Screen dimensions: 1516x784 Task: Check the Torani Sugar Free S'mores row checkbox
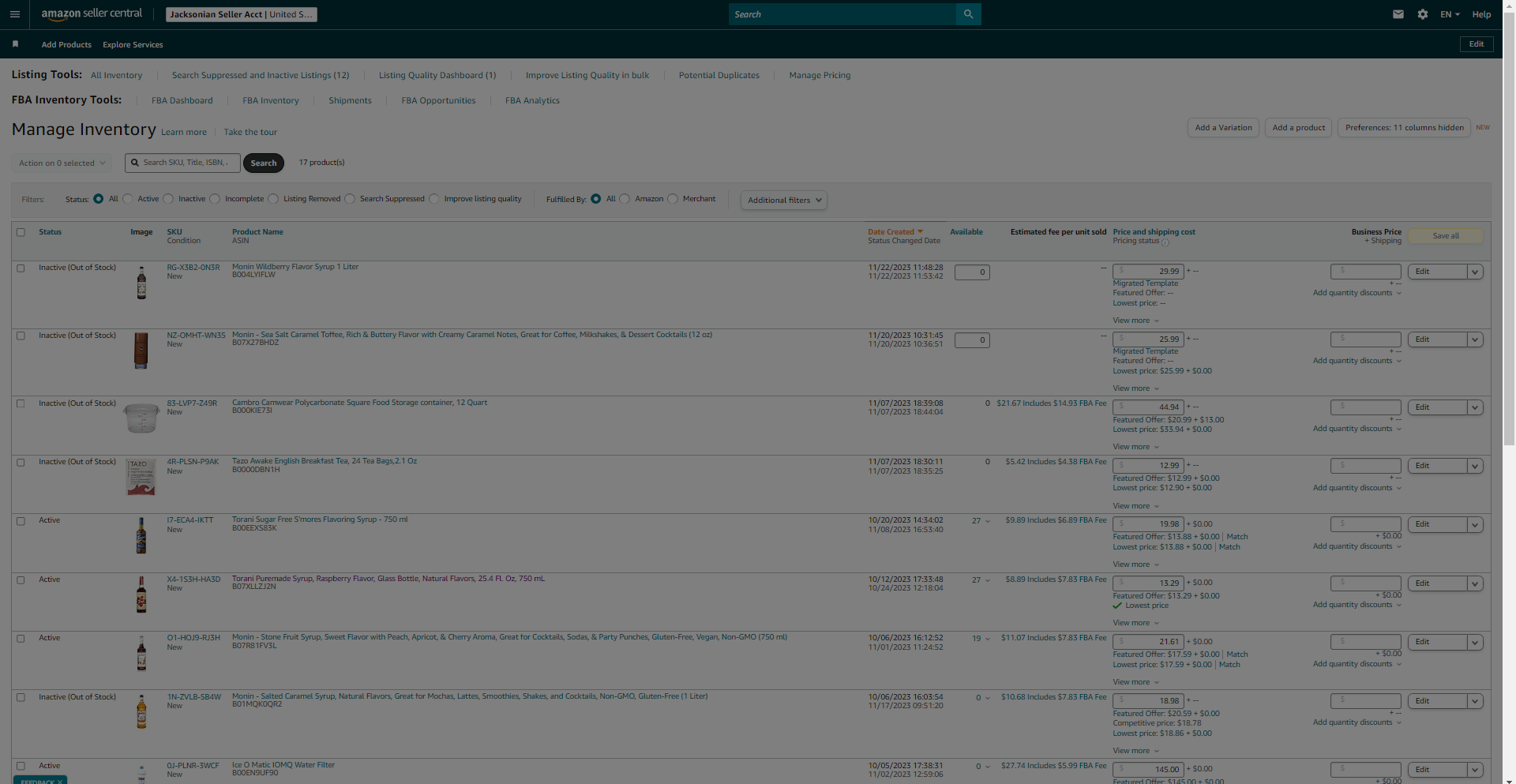click(21, 521)
